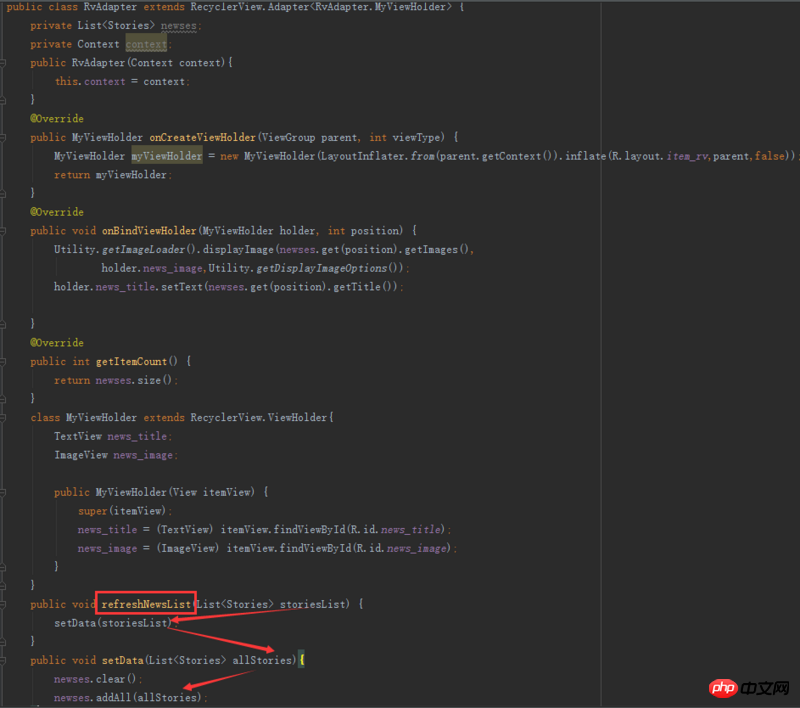The height and width of the screenshot is (708, 800).
Task: Click 'getImageLoader' method call
Action: click(143, 249)
